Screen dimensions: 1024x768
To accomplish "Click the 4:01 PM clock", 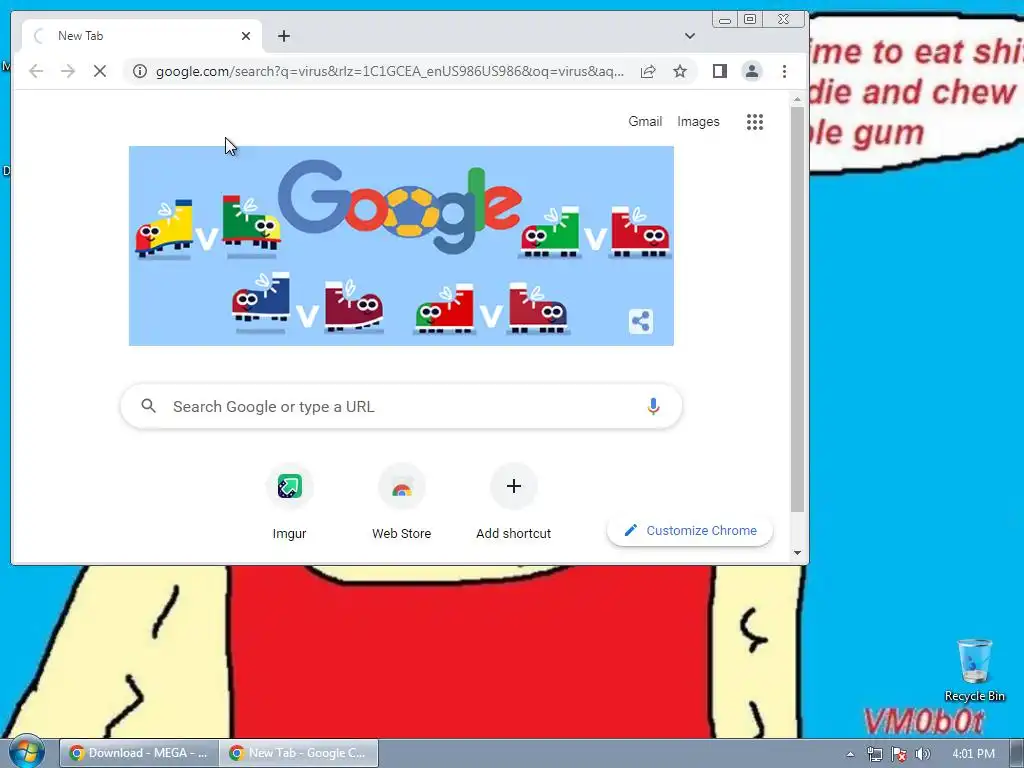I will click(x=973, y=754).
